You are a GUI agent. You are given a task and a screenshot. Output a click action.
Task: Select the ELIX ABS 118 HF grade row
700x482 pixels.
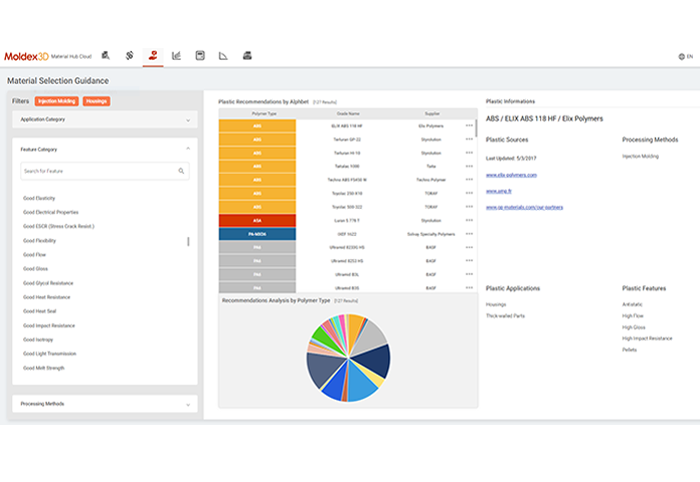tap(347, 126)
